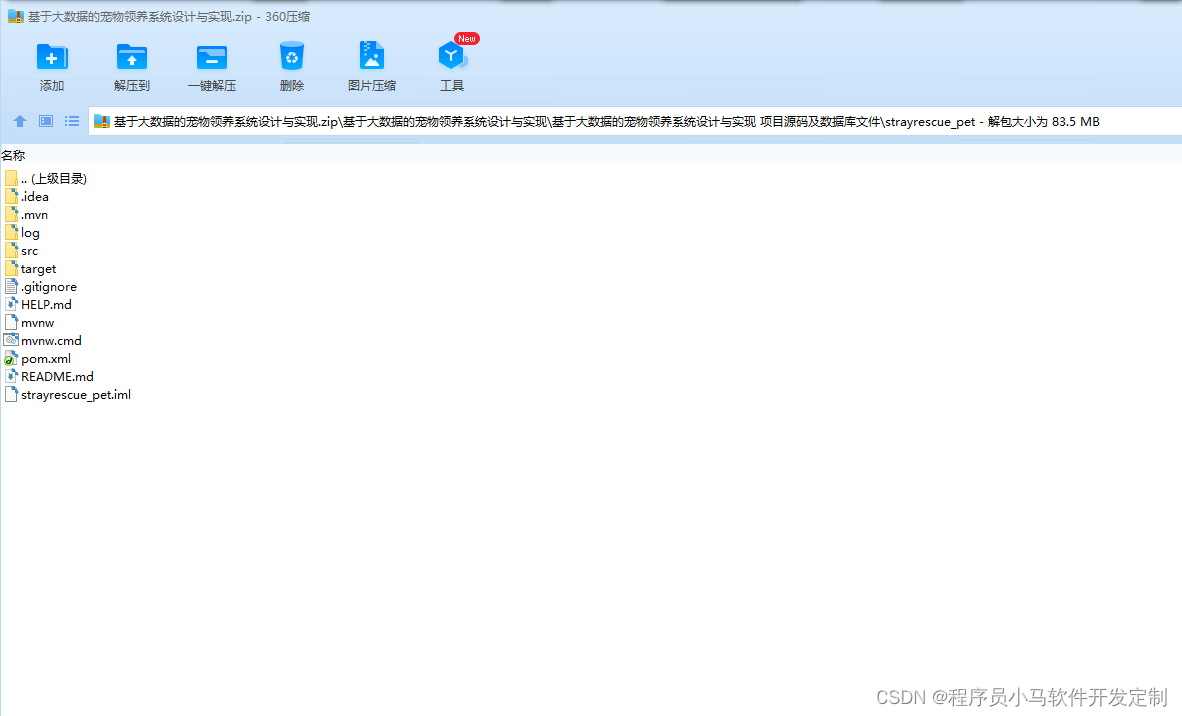Image resolution: width=1182 pixels, height=716 pixels.
Task: Click the target folder icon
Action: pos(11,268)
